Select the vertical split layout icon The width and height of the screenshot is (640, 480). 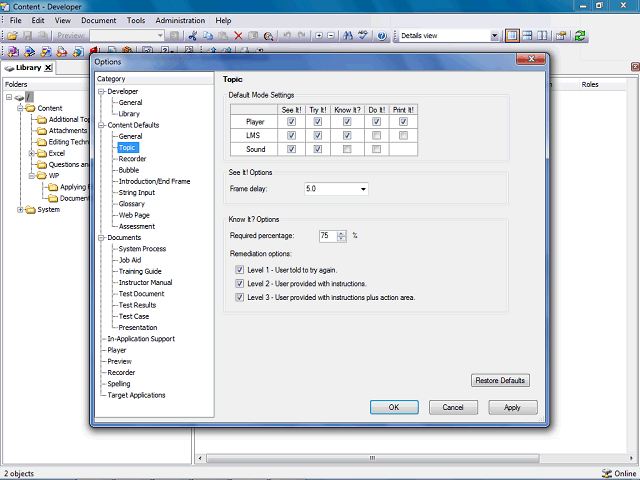coord(542,36)
